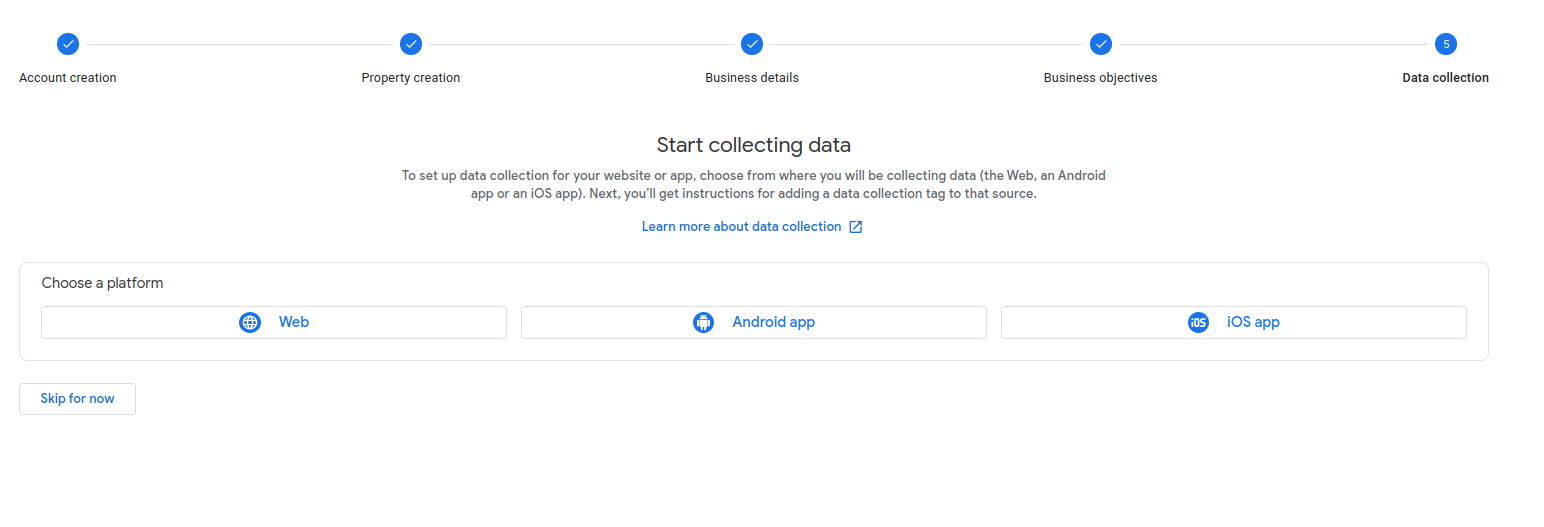The image size is (1544, 527).
Task: Click the Data collection step label
Action: point(1445,78)
